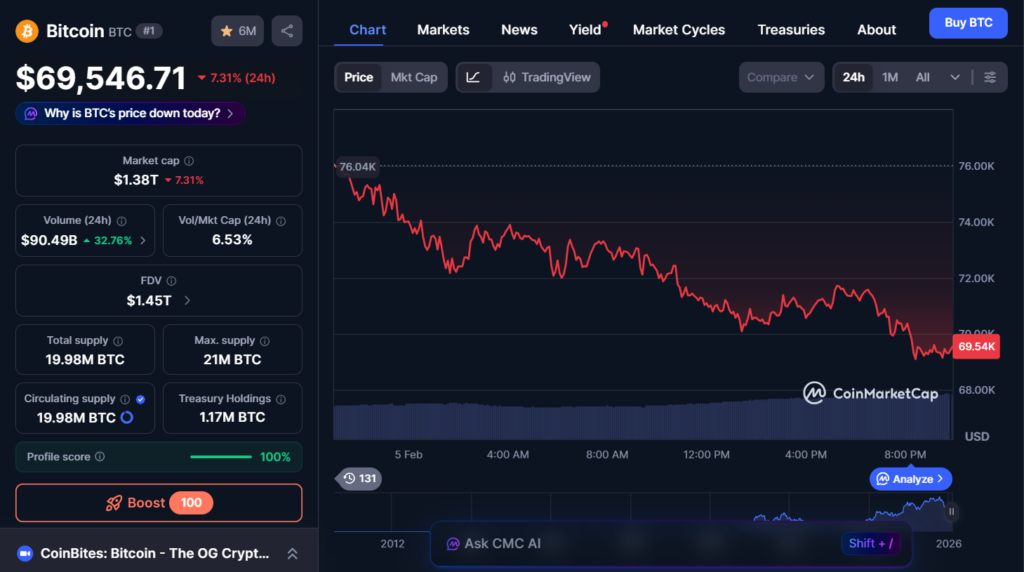Expand the CoinBites Bitcoin panel

(x=292, y=553)
